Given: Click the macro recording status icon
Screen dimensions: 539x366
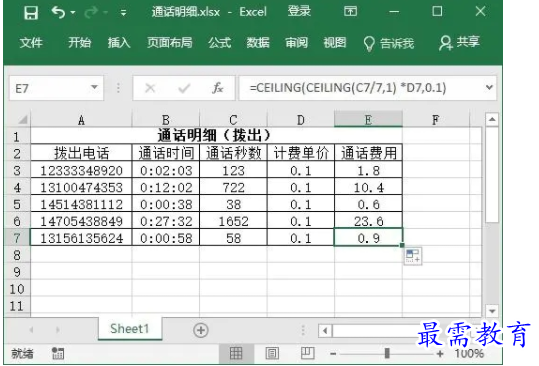Looking at the screenshot, I should coord(58,353).
